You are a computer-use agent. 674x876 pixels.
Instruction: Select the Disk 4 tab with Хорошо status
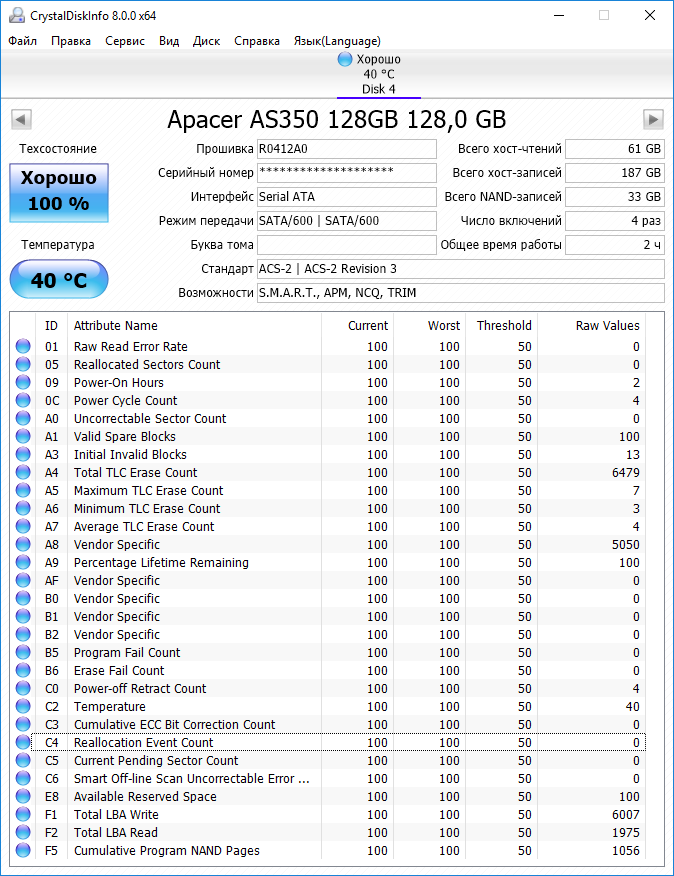pos(378,74)
